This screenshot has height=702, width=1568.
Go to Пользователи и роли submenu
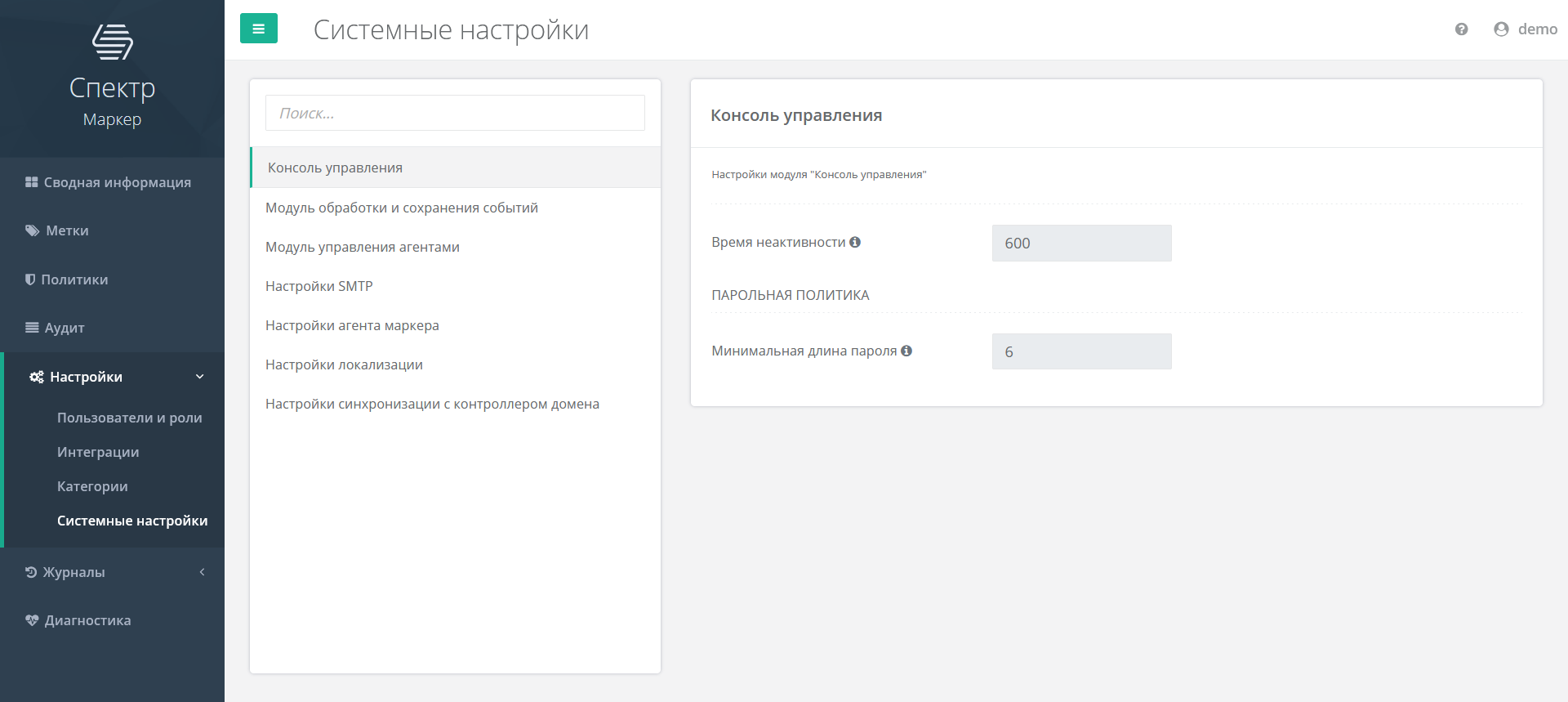tap(129, 418)
